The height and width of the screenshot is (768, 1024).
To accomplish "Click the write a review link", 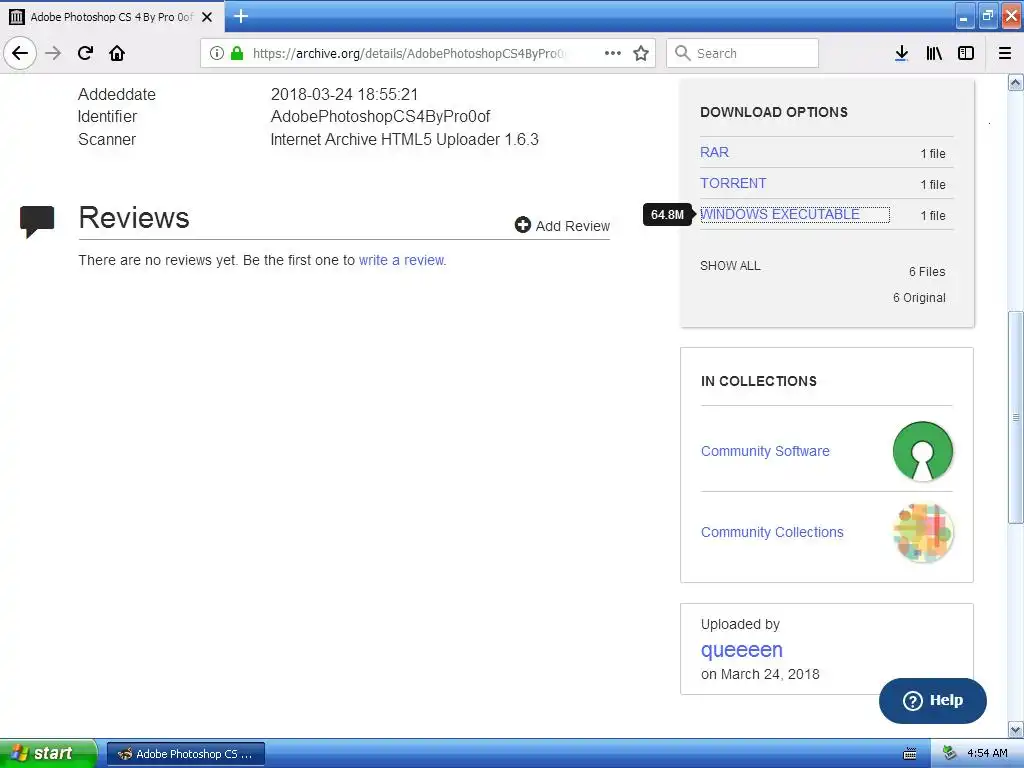I will [x=401, y=260].
